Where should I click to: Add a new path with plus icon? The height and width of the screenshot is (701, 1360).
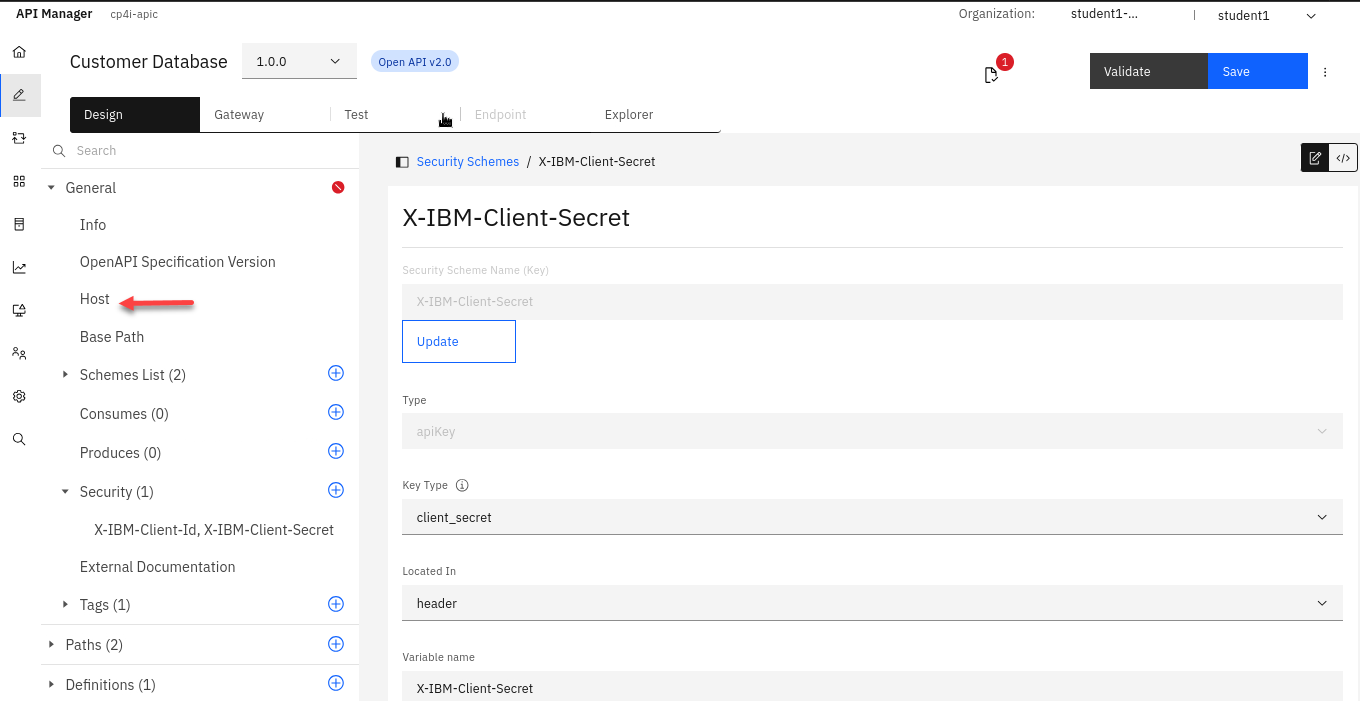[336, 645]
